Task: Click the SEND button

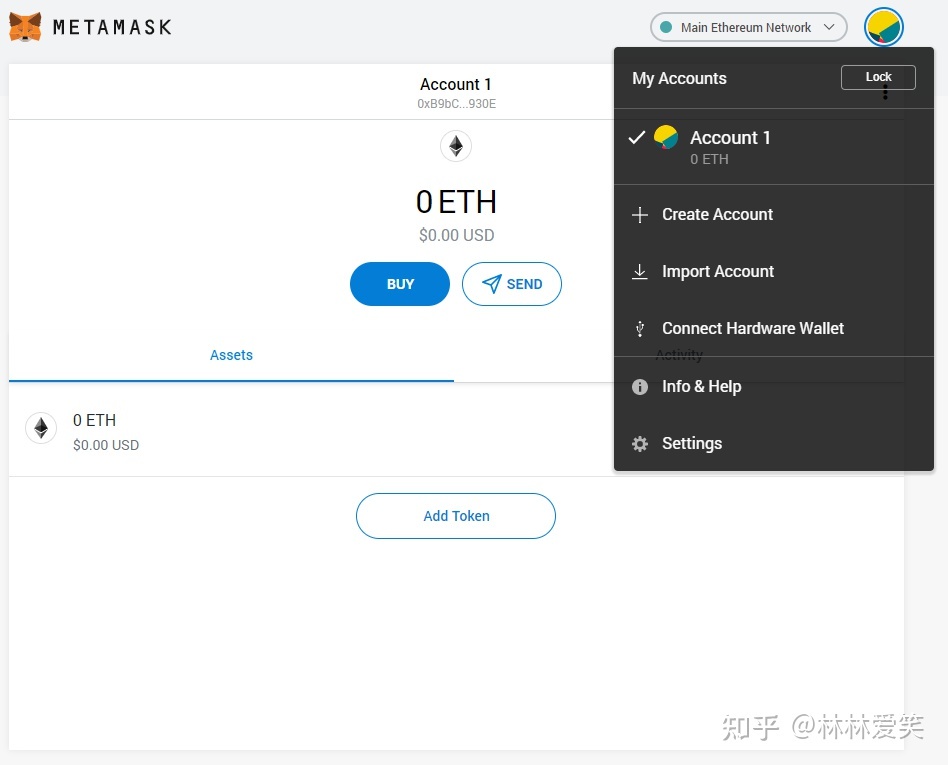Action: 511,284
